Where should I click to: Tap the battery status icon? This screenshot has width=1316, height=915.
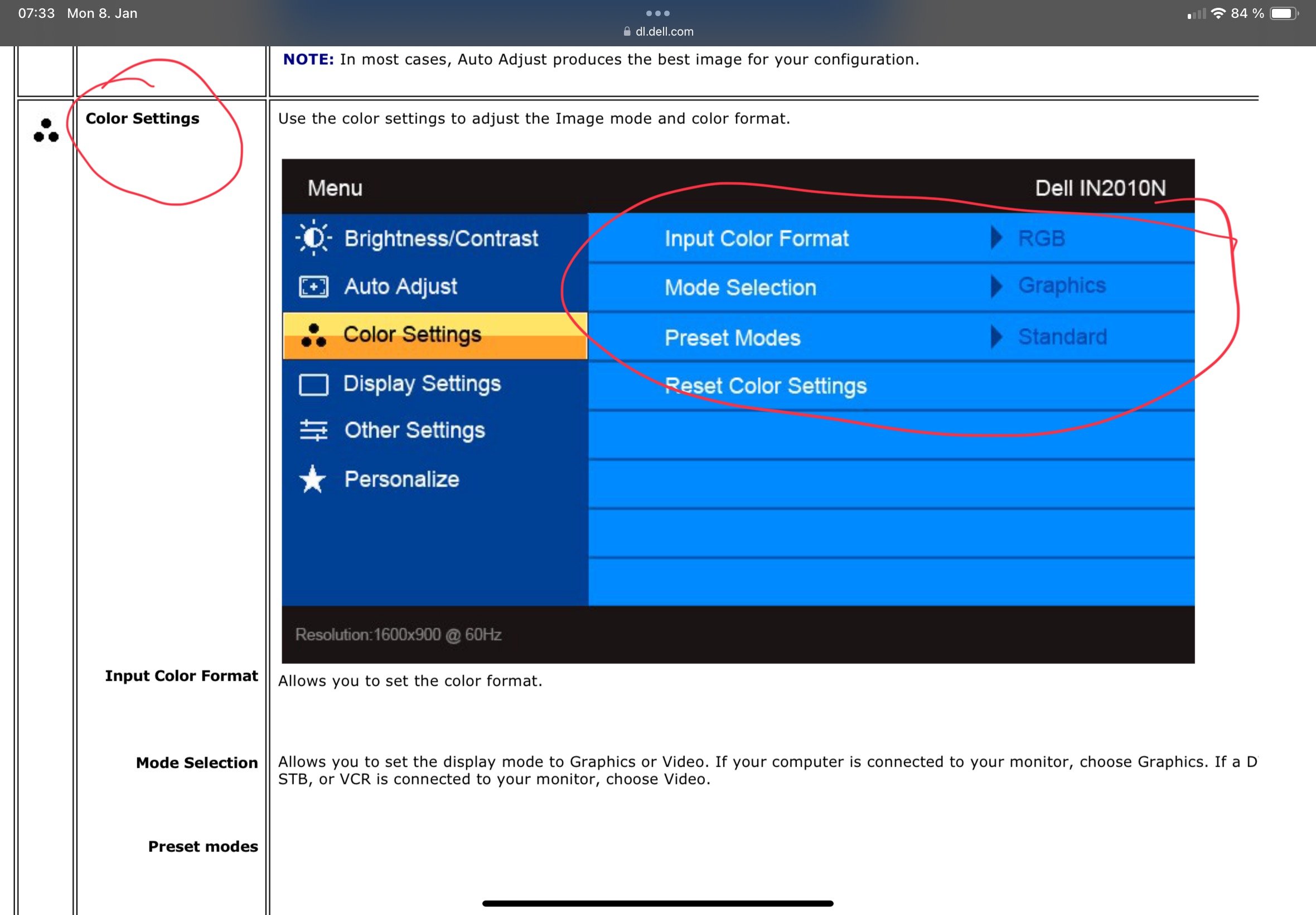click(1284, 13)
